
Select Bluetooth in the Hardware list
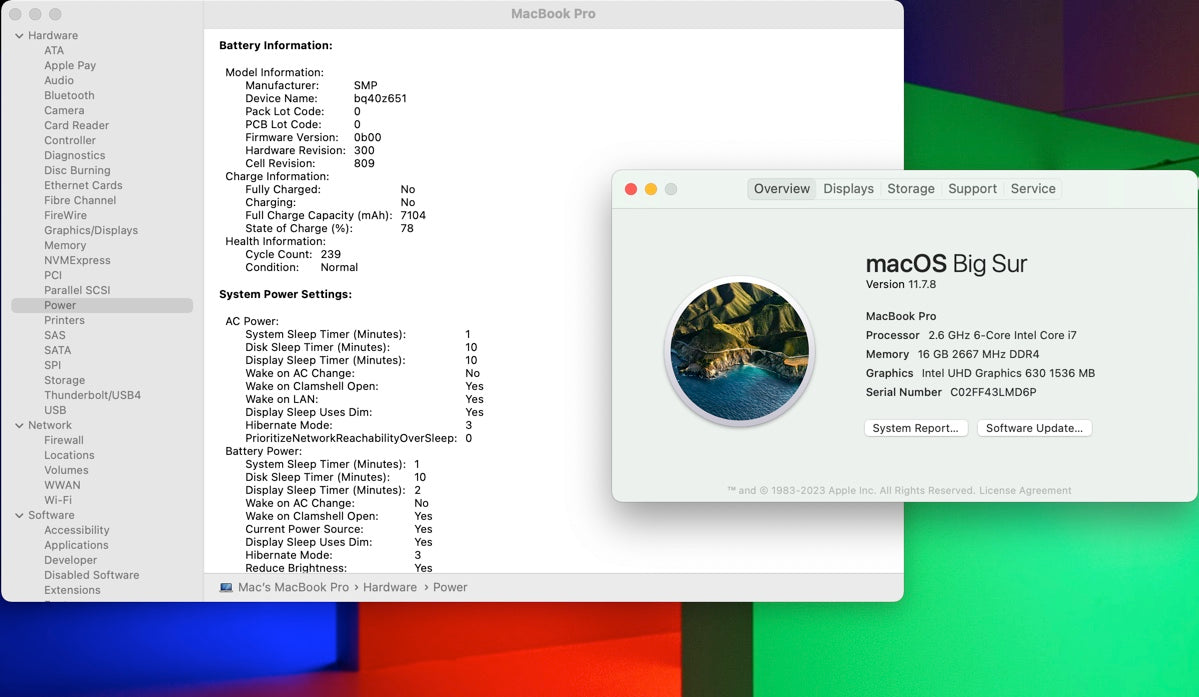tap(69, 96)
